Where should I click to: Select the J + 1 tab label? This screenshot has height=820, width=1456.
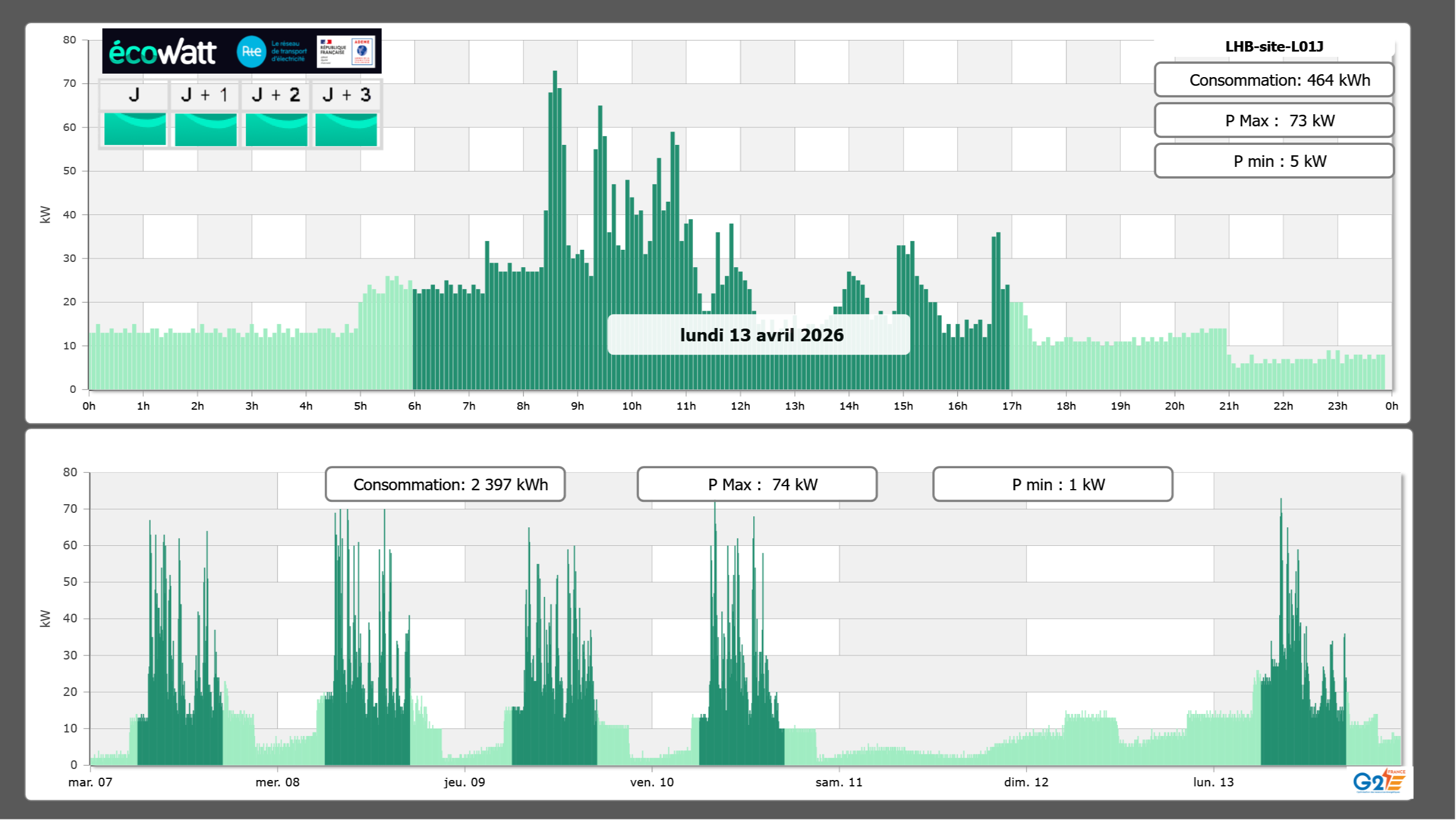pos(205,95)
